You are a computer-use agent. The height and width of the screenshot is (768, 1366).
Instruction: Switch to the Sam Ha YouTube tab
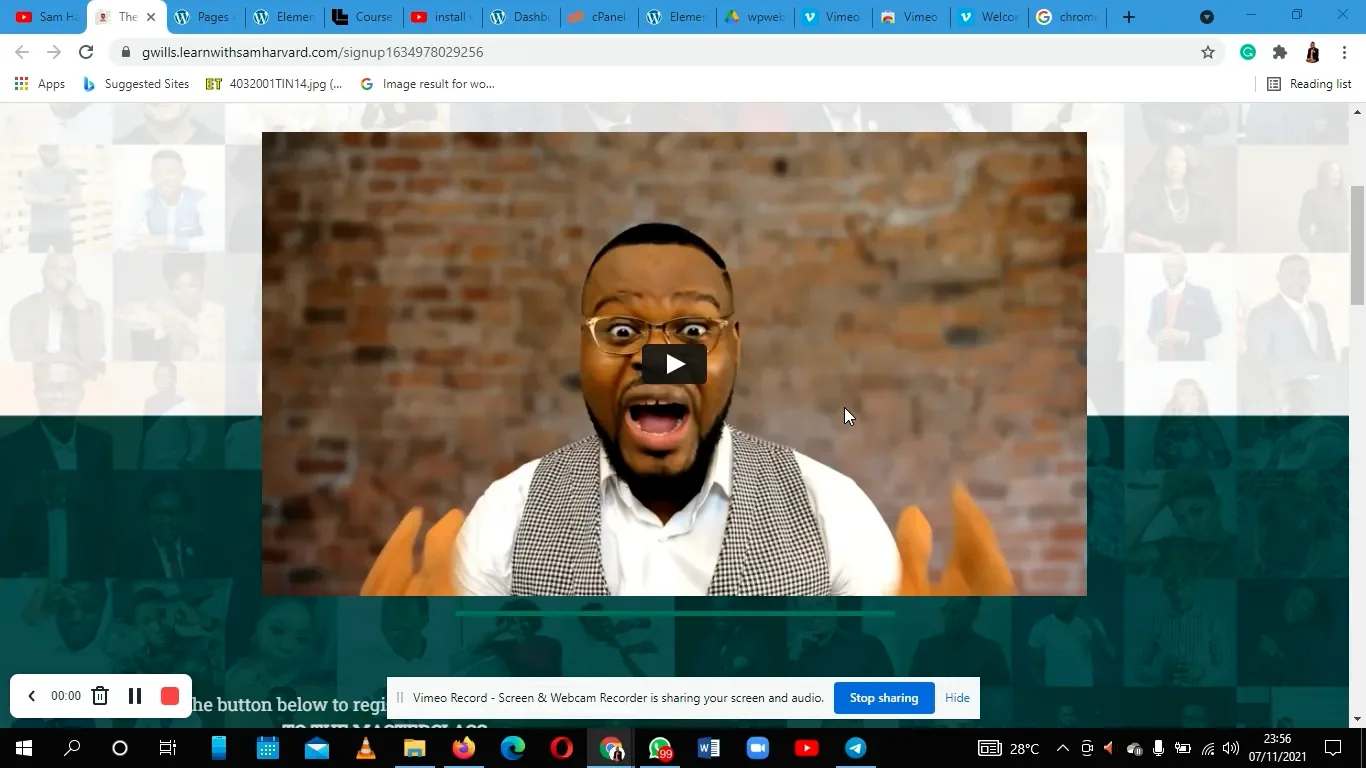46,17
